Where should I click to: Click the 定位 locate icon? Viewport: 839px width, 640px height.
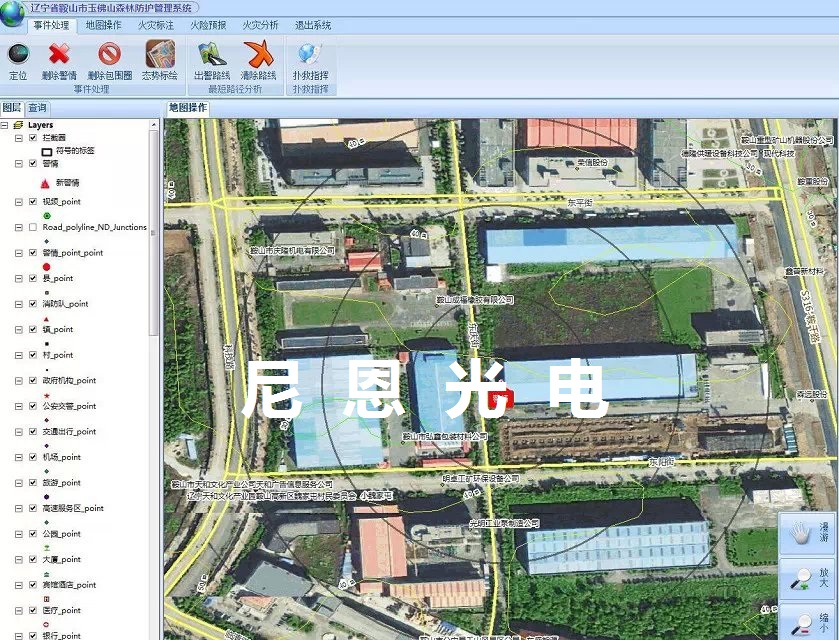click(18, 55)
